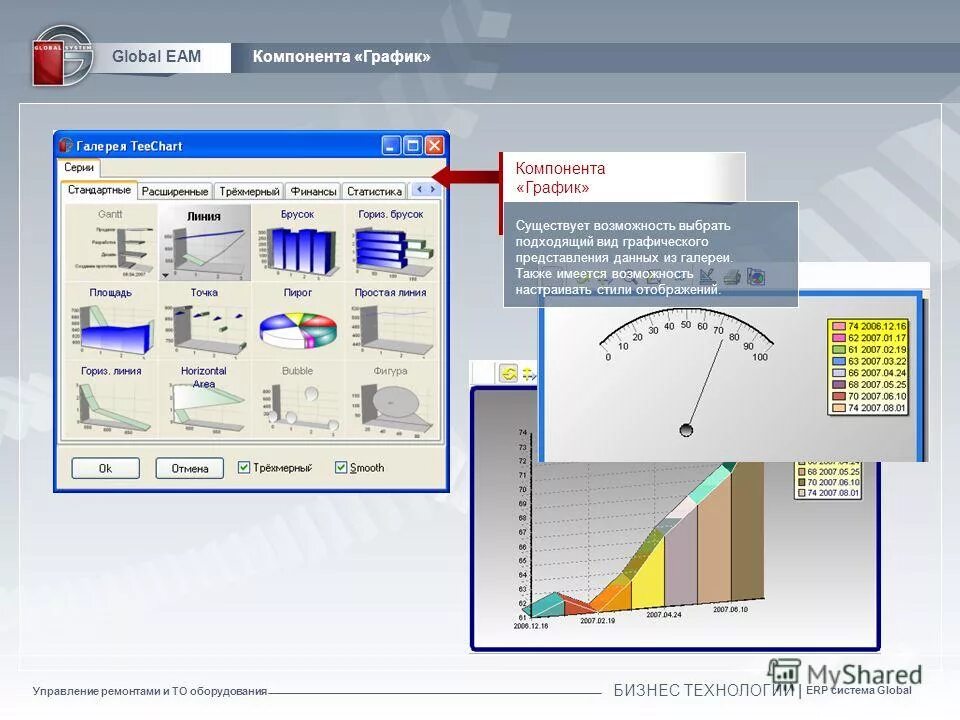This screenshot has width=960, height=720.
Task: Toggle the Smooth checkbox
Action: 341,467
